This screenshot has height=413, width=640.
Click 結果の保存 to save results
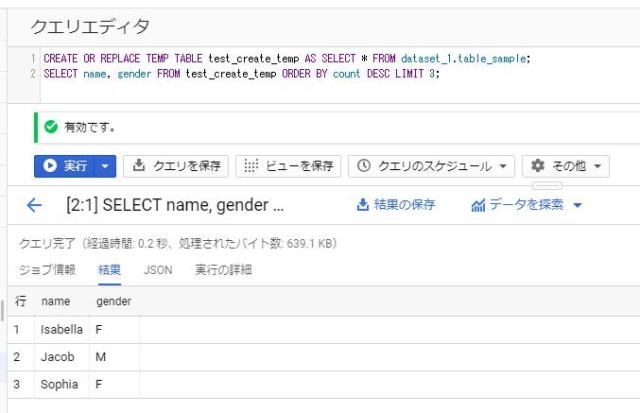(404, 204)
